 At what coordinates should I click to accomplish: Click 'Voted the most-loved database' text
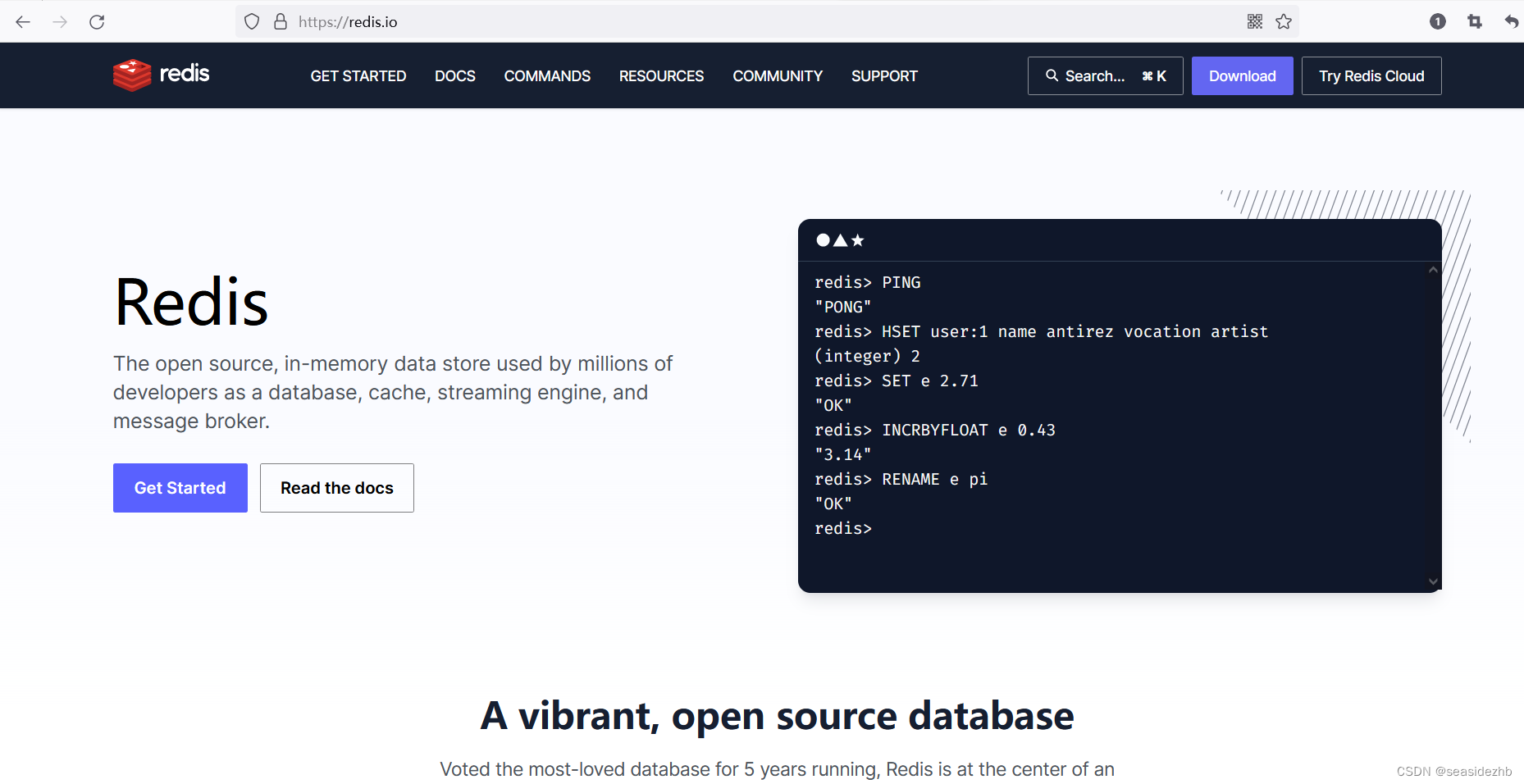tap(777, 769)
